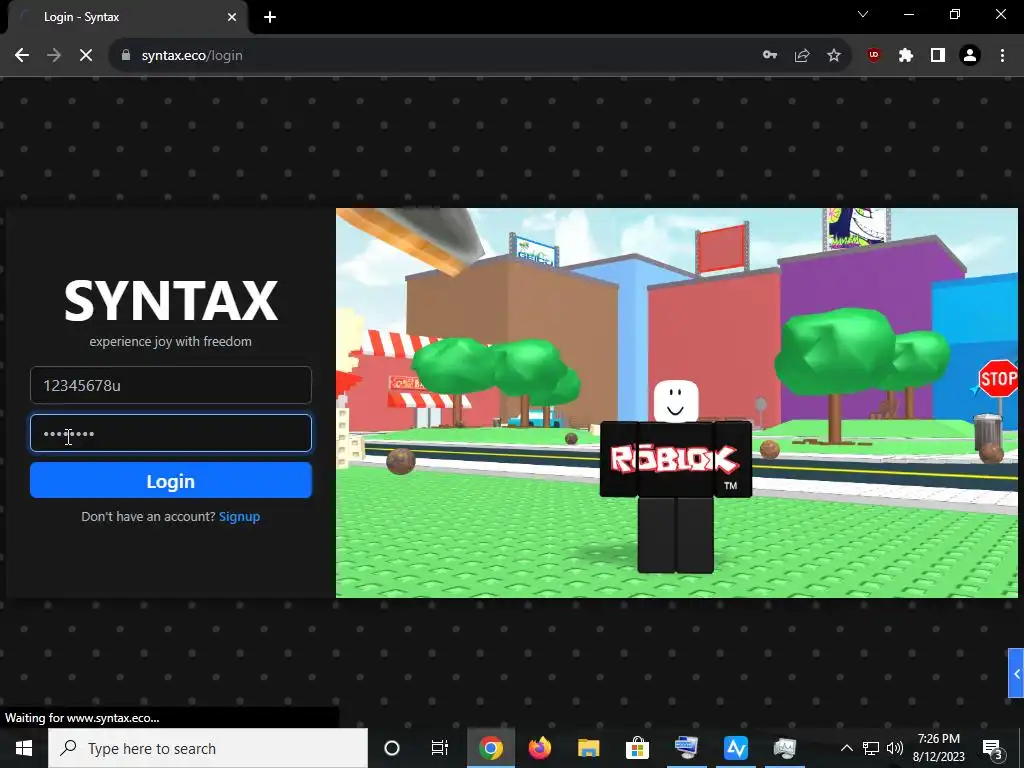Viewport: 1024px width, 768px height.
Task: Click the SYNTAX logo heading
Action: 171,300
